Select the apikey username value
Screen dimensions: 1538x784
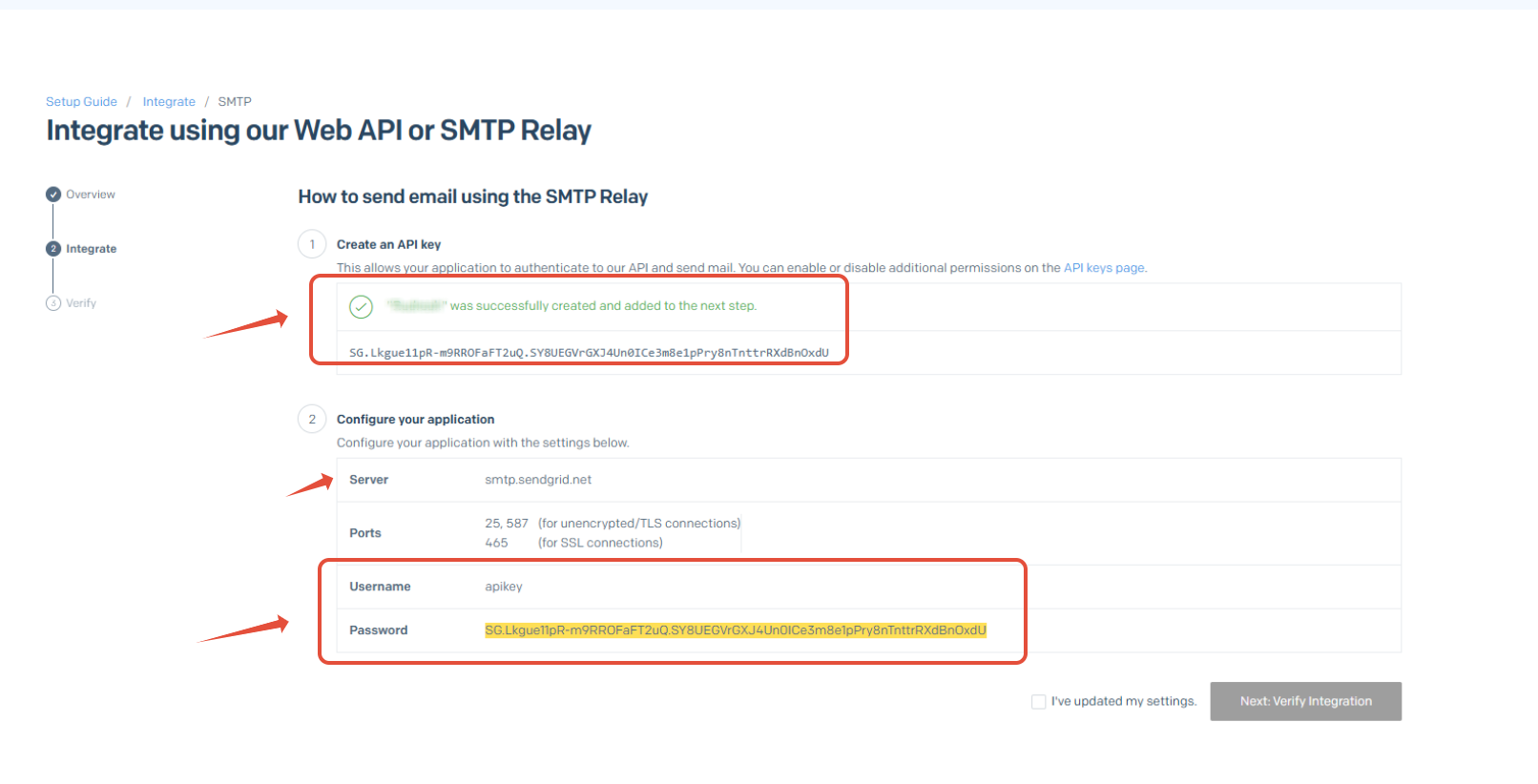tap(504, 587)
